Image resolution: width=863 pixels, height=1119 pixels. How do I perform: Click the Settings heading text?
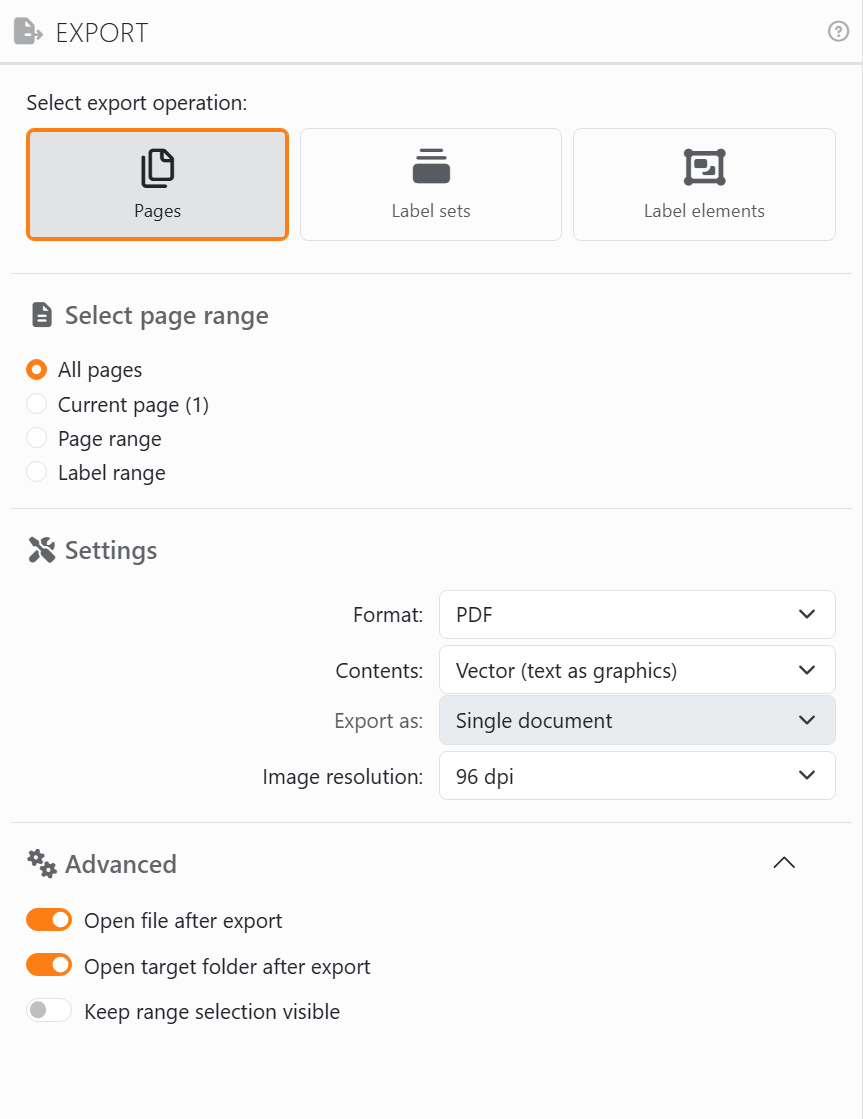pos(111,550)
